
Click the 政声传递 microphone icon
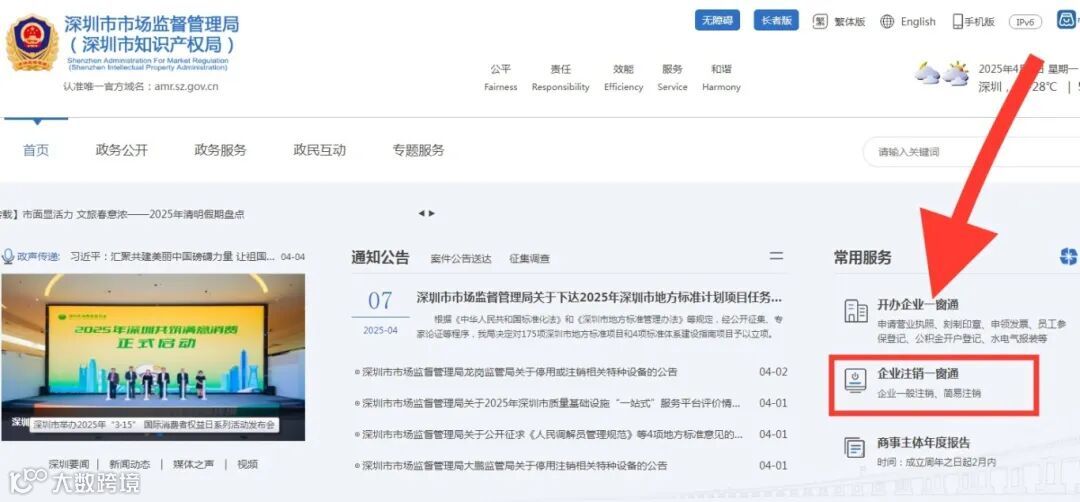tap(8, 257)
